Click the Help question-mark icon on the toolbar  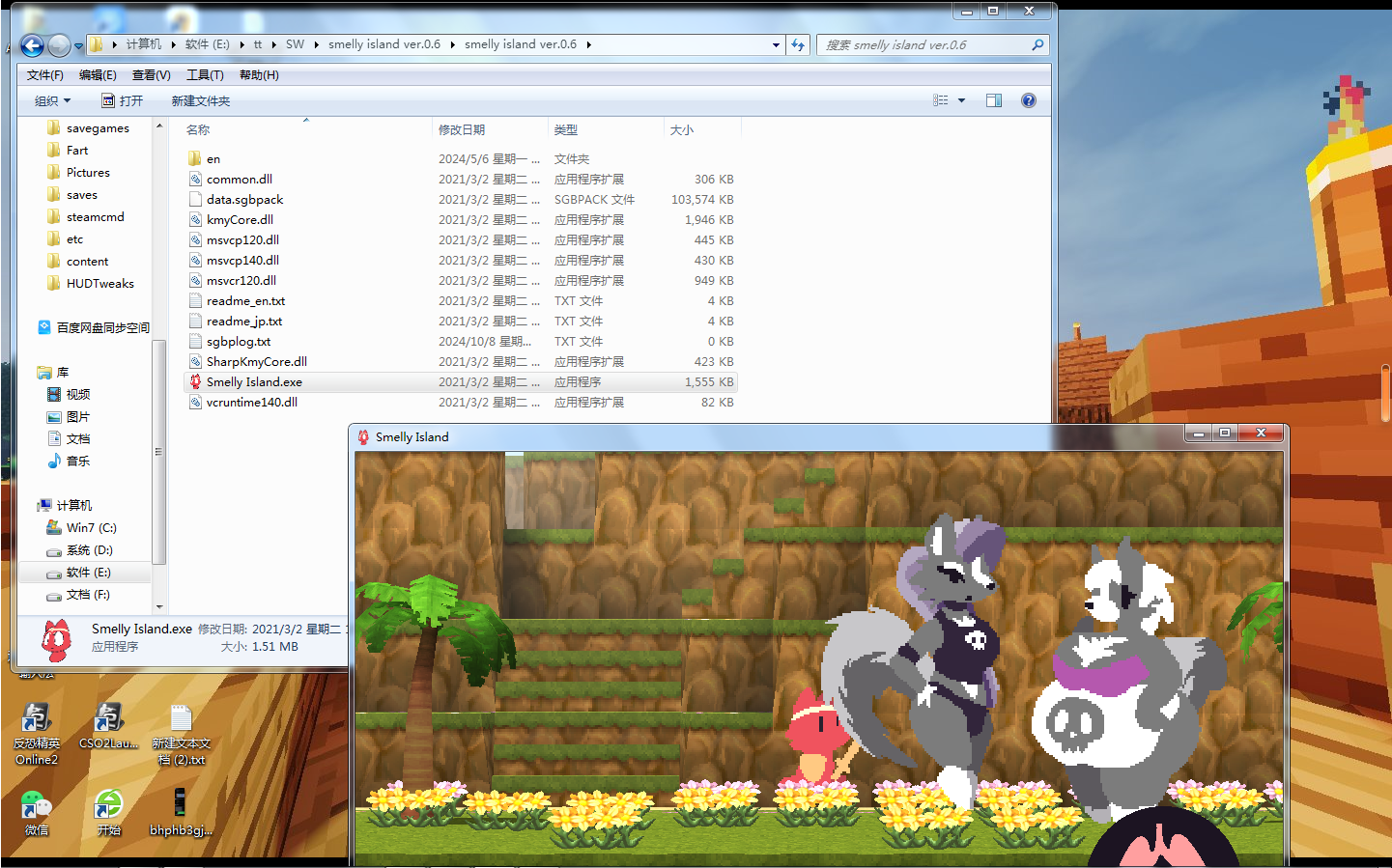(1028, 99)
